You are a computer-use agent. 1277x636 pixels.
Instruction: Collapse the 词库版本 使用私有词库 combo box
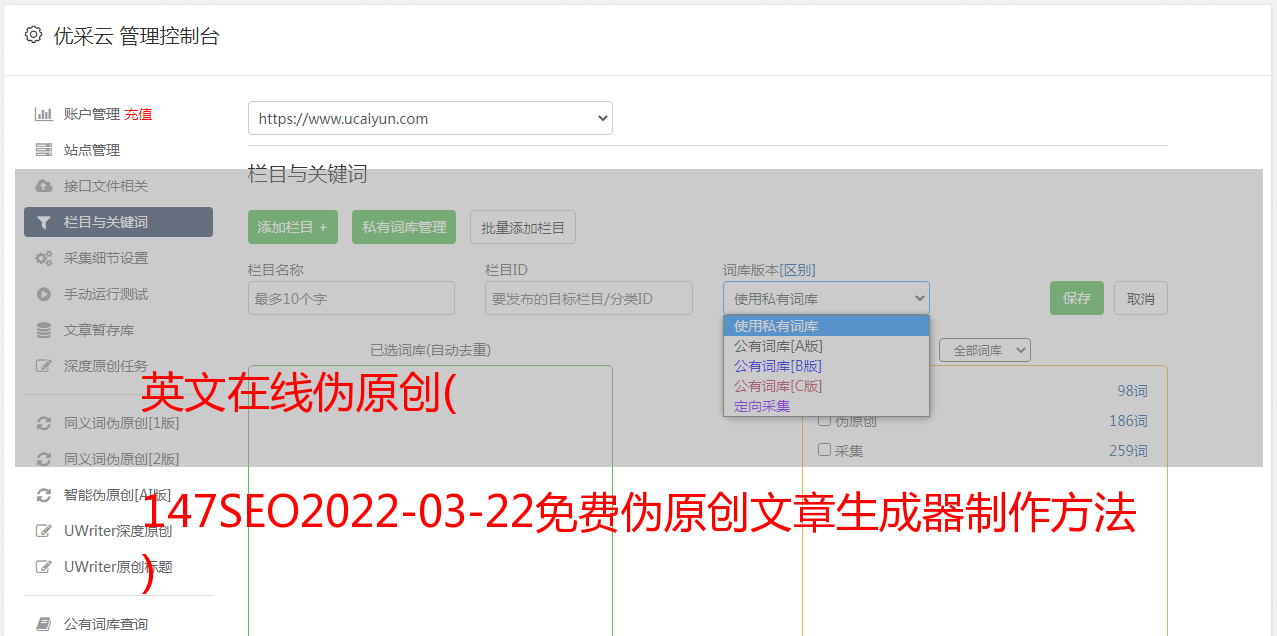pyautogui.click(x=826, y=298)
